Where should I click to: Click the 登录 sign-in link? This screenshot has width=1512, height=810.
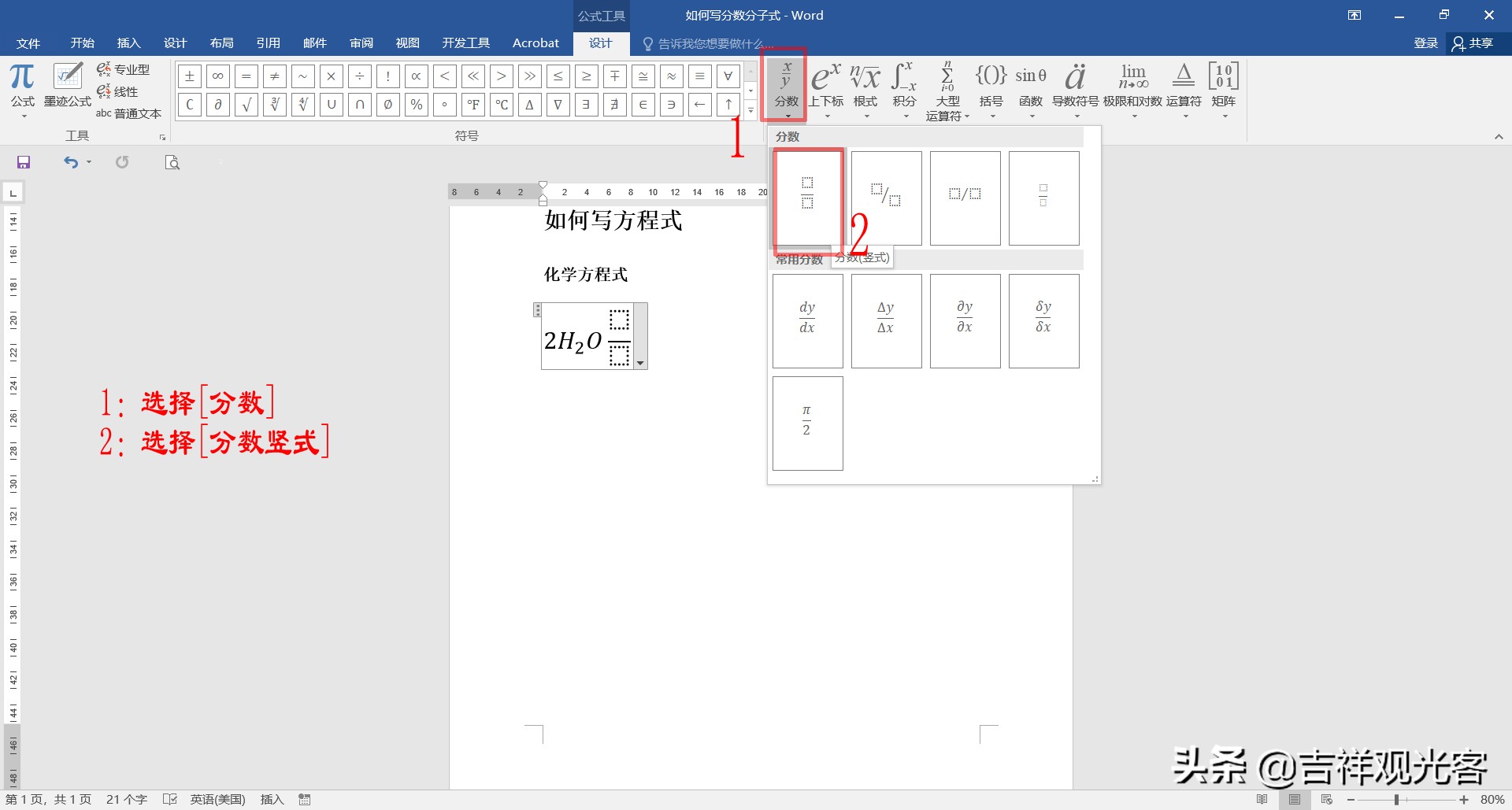click(1425, 43)
